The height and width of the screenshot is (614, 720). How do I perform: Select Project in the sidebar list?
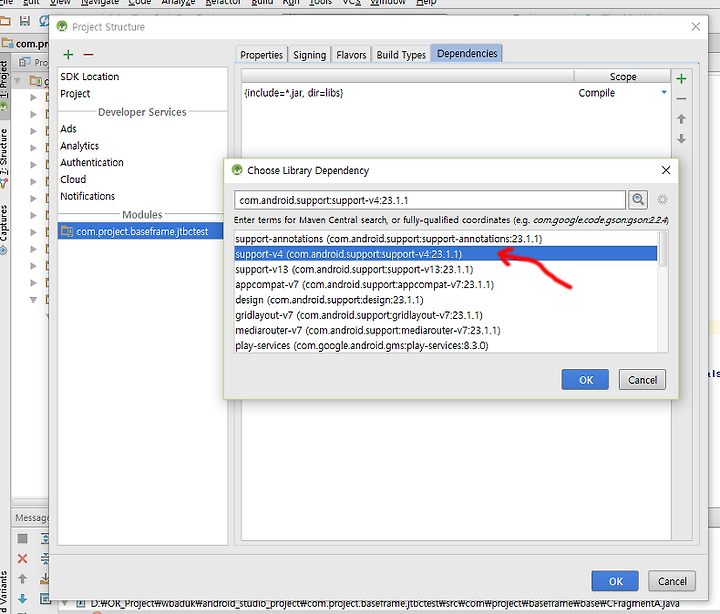pos(142,94)
